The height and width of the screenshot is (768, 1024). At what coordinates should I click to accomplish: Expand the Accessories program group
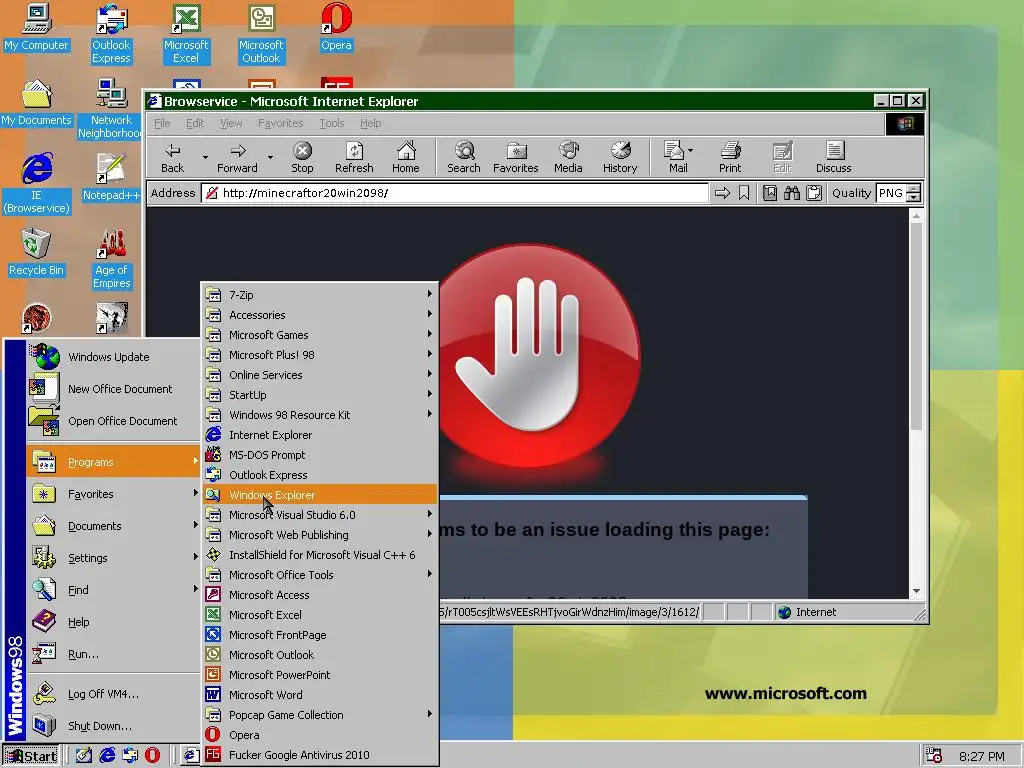[x=320, y=315]
